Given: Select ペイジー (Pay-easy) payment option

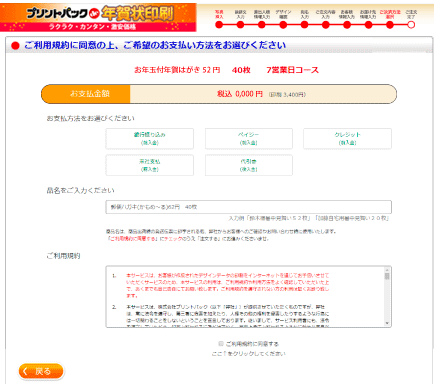Looking at the screenshot, I should (x=249, y=139).
